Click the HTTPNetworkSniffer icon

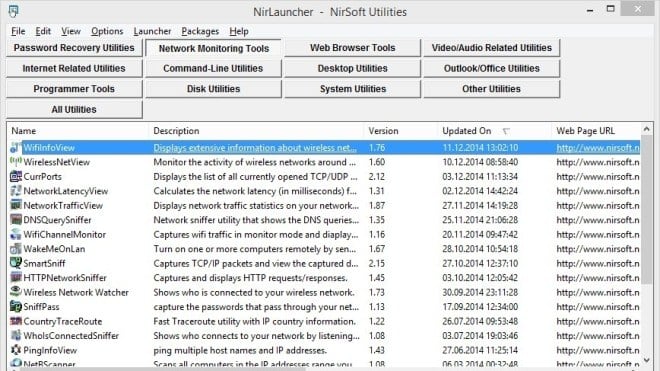coord(16,278)
